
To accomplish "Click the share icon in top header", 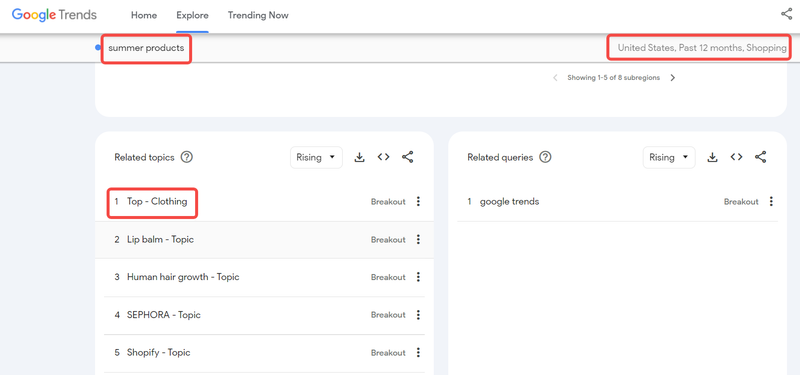I will click(x=786, y=14).
